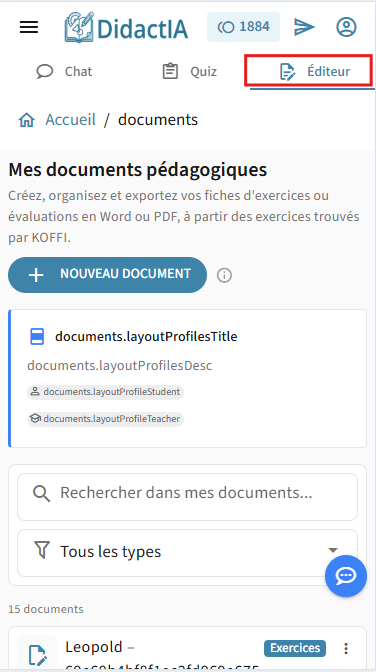
Task: Click the 15 documents count text
Action: [x=46, y=609]
